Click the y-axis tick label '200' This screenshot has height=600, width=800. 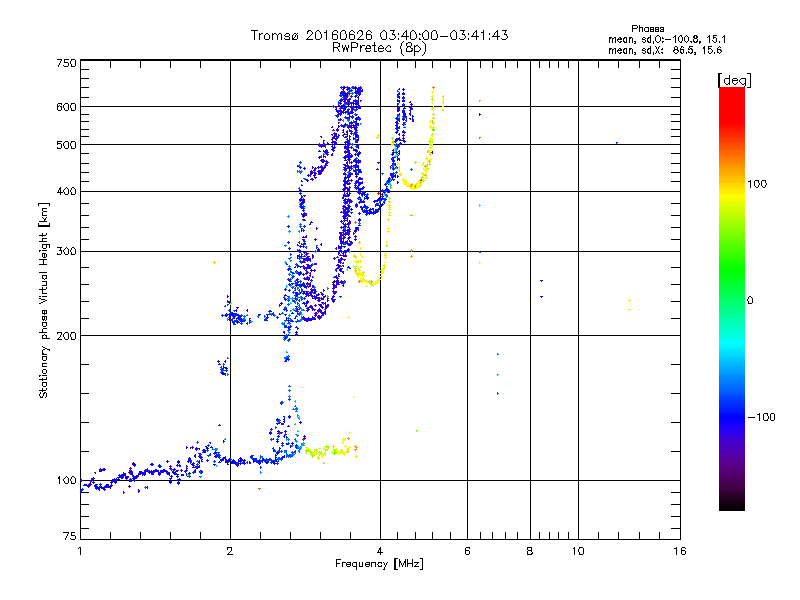[66, 336]
